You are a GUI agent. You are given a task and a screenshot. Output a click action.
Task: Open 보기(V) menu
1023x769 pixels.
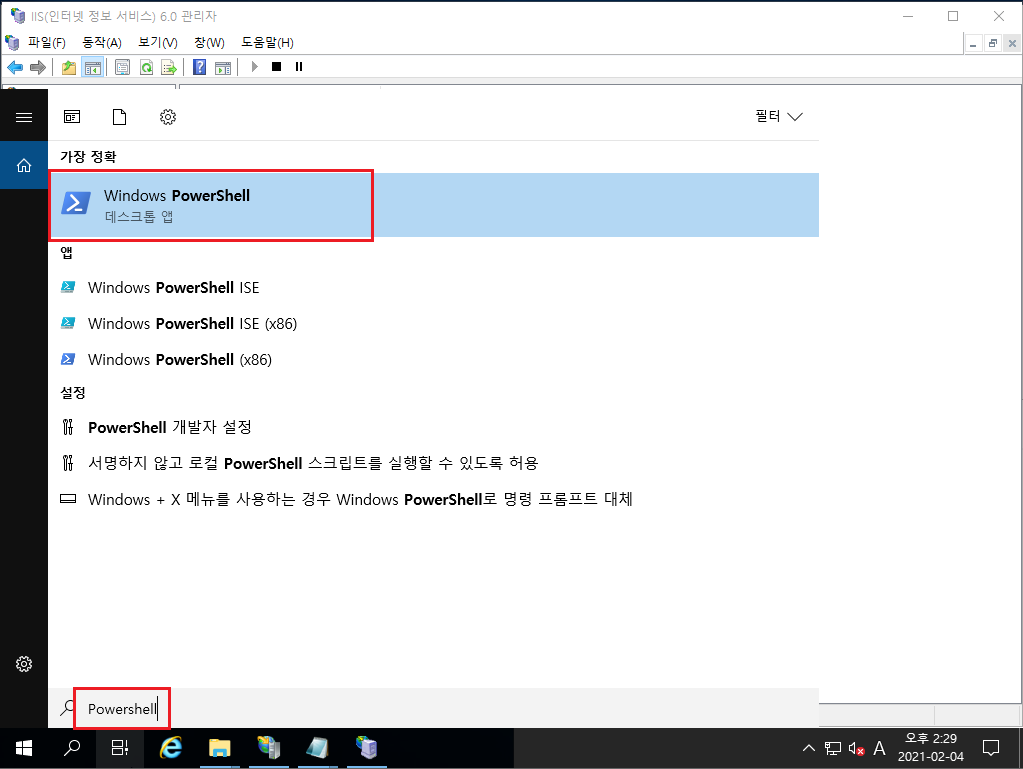(158, 42)
